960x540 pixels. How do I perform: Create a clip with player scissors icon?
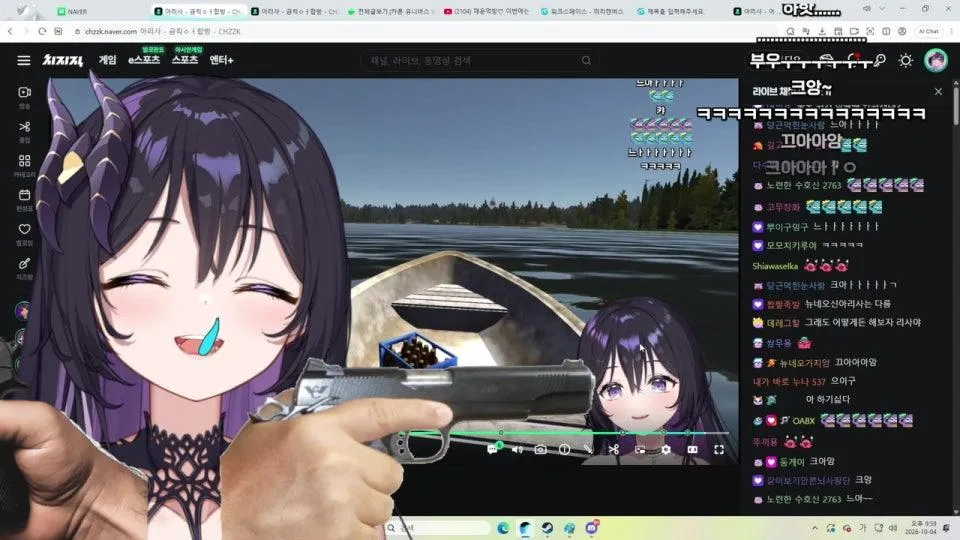(x=613, y=449)
